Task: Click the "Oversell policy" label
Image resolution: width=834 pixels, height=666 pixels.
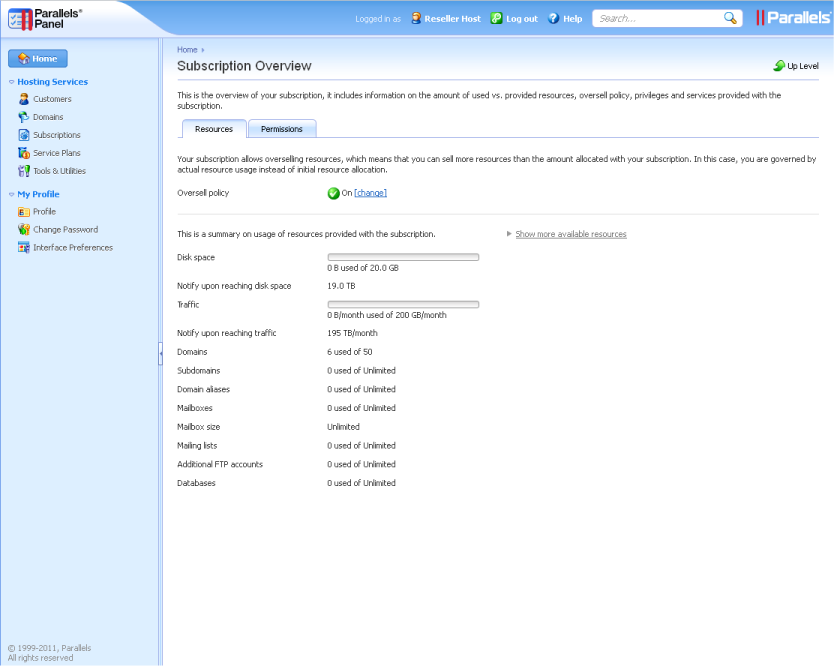Action: coord(203,193)
